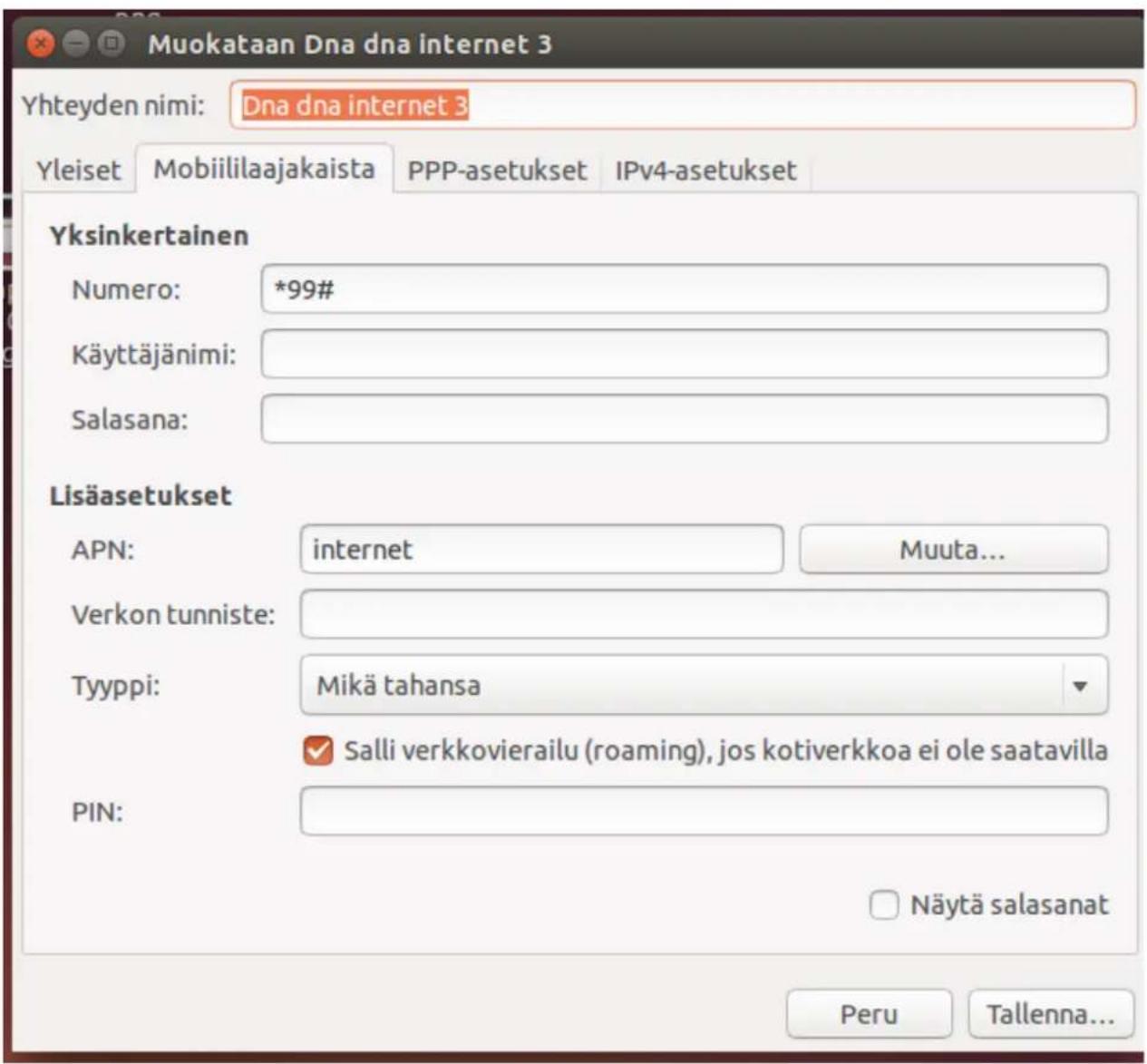
Task: Open the PPP-asetukset tab
Action: tap(497, 170)
